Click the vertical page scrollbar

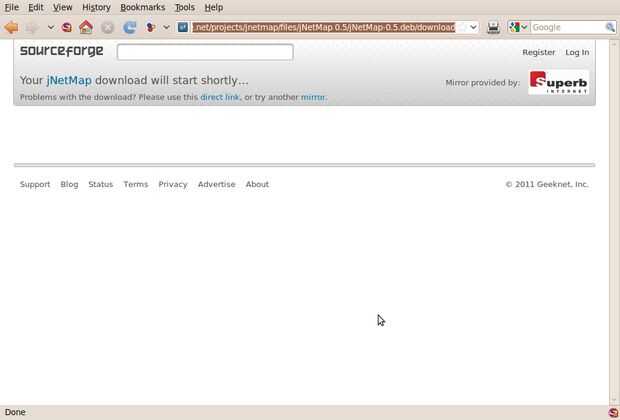point(614,222)
